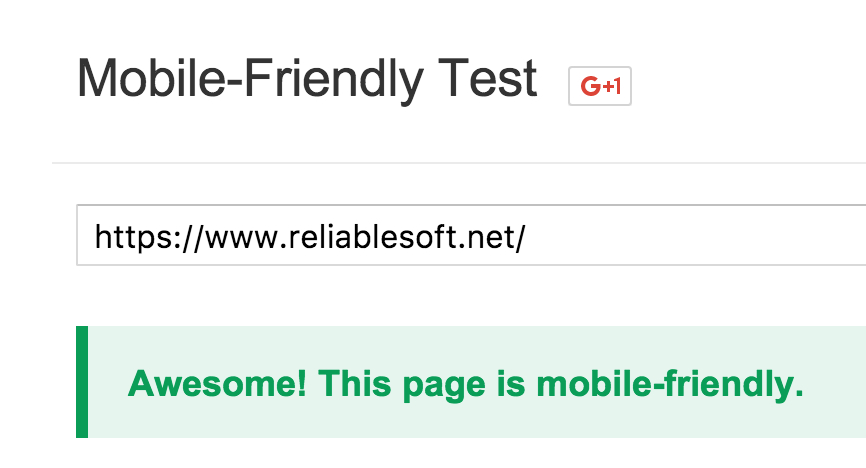Click the "Mobile-Friendly Test" page heading
The height and width of the screenshot is (468, 866).
307,78
